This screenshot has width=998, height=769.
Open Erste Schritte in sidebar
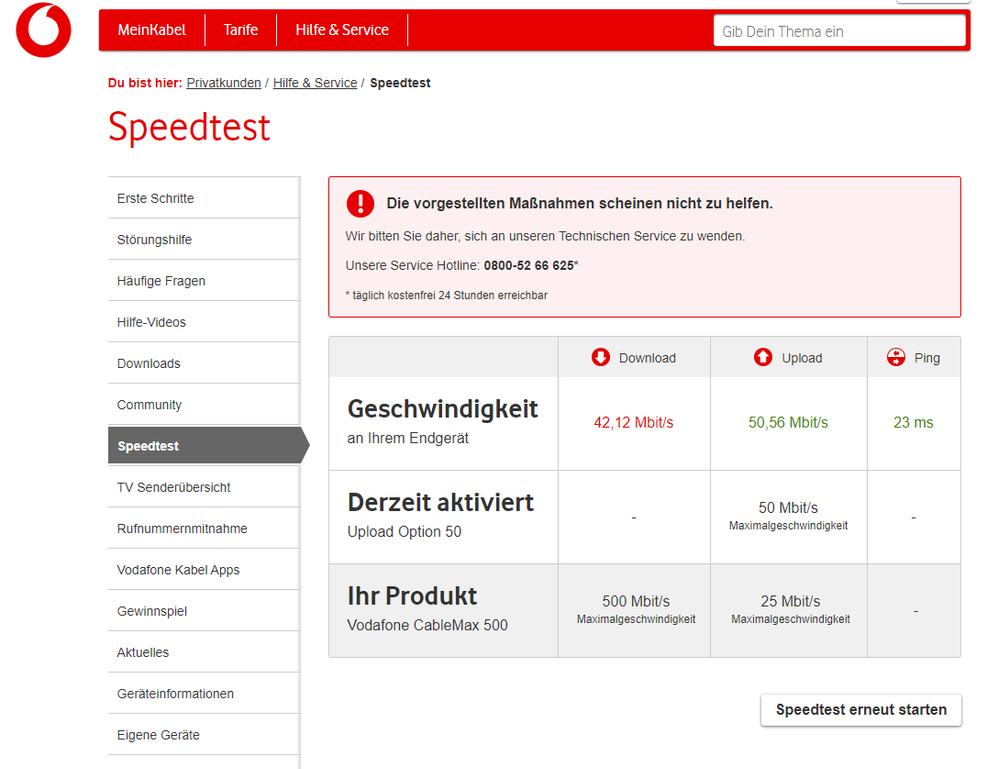pyautogui.click(x=204, y=198)
